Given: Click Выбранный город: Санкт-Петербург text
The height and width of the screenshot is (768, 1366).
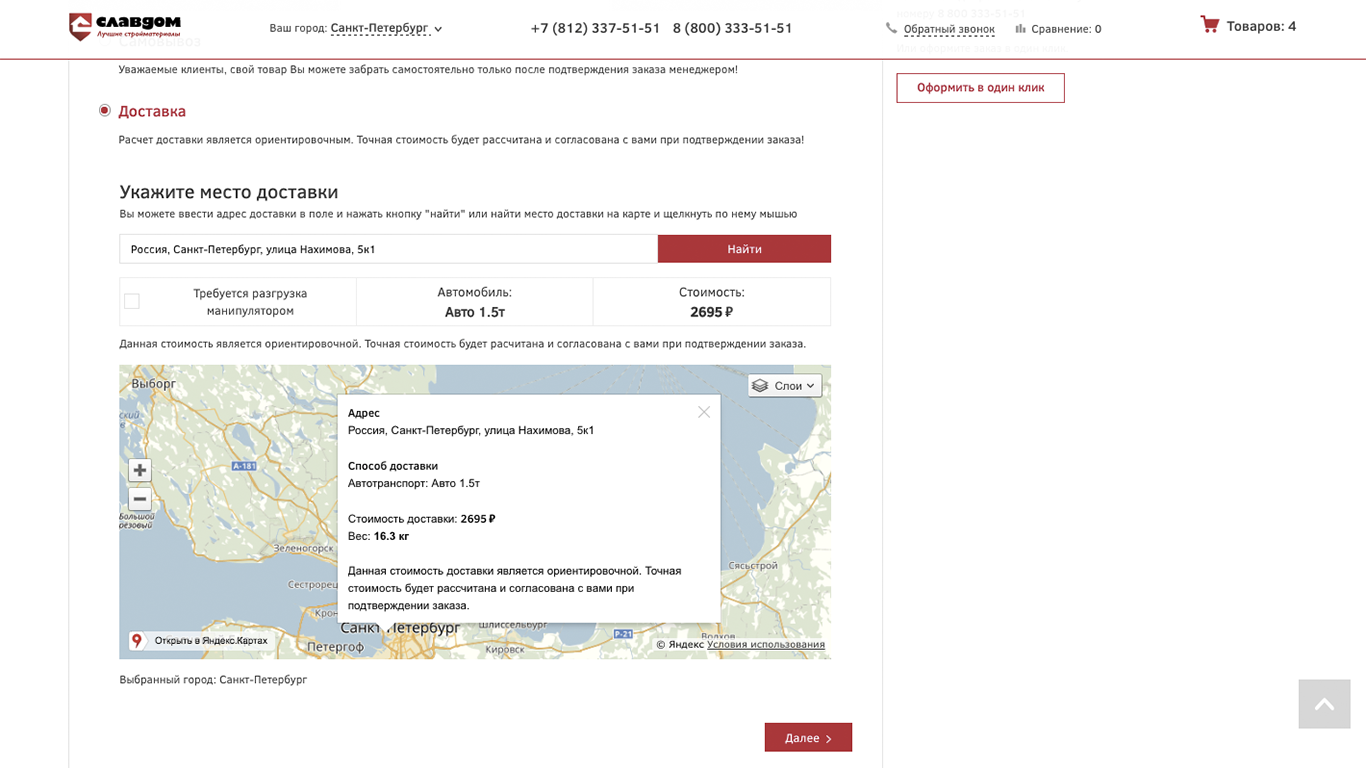Looking at the screenshot, I should click(213, 679).
